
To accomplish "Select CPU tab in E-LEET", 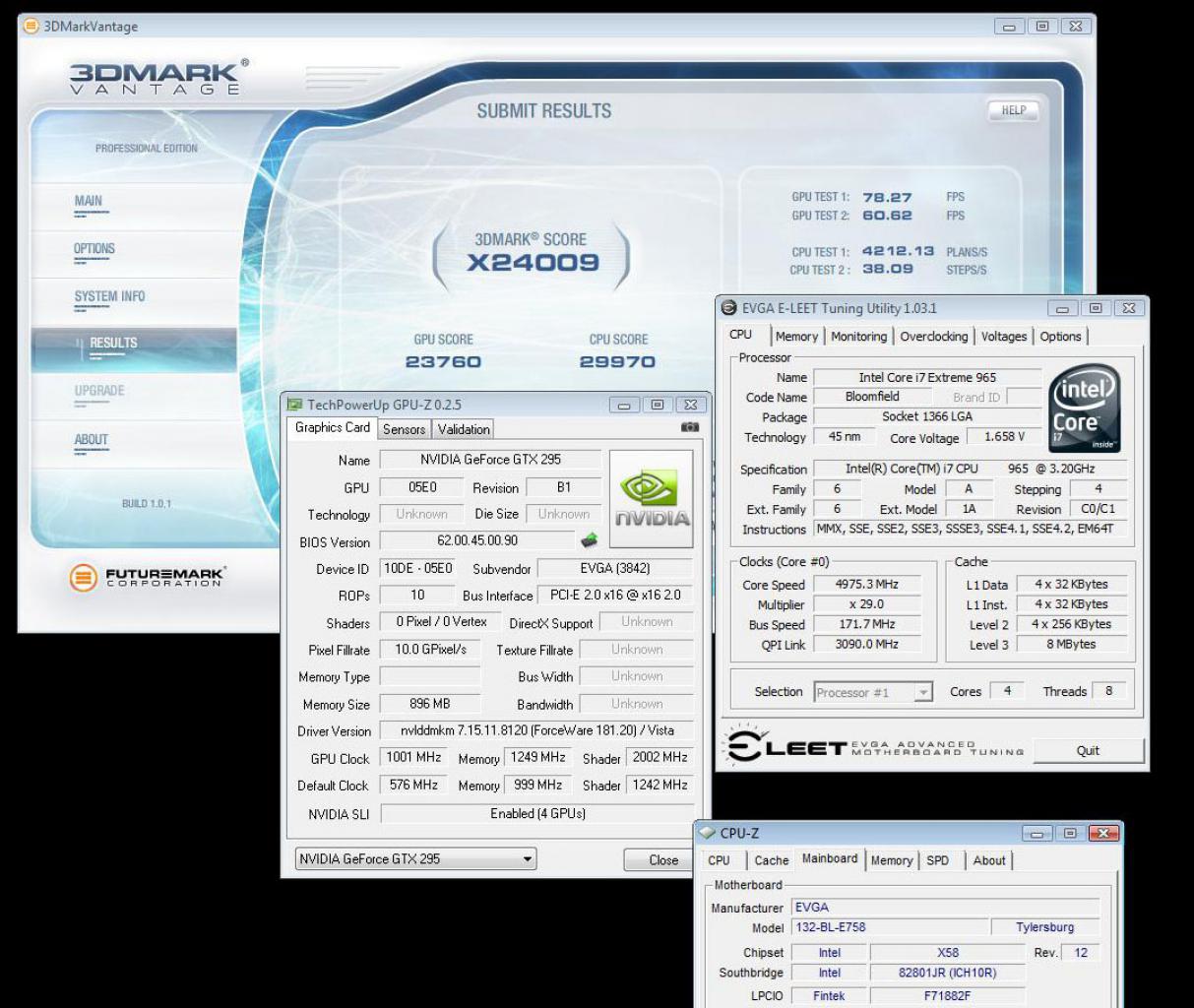I will click(741, 335).
